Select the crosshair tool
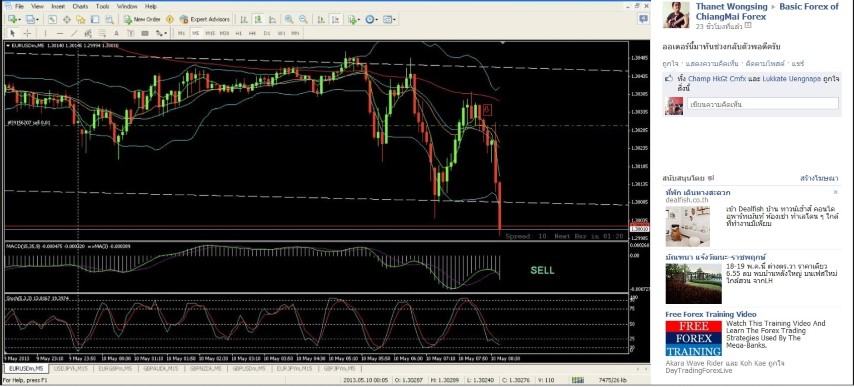Image resolution: width=854 pixels, height=387 pixels. (x=27, y=33)
